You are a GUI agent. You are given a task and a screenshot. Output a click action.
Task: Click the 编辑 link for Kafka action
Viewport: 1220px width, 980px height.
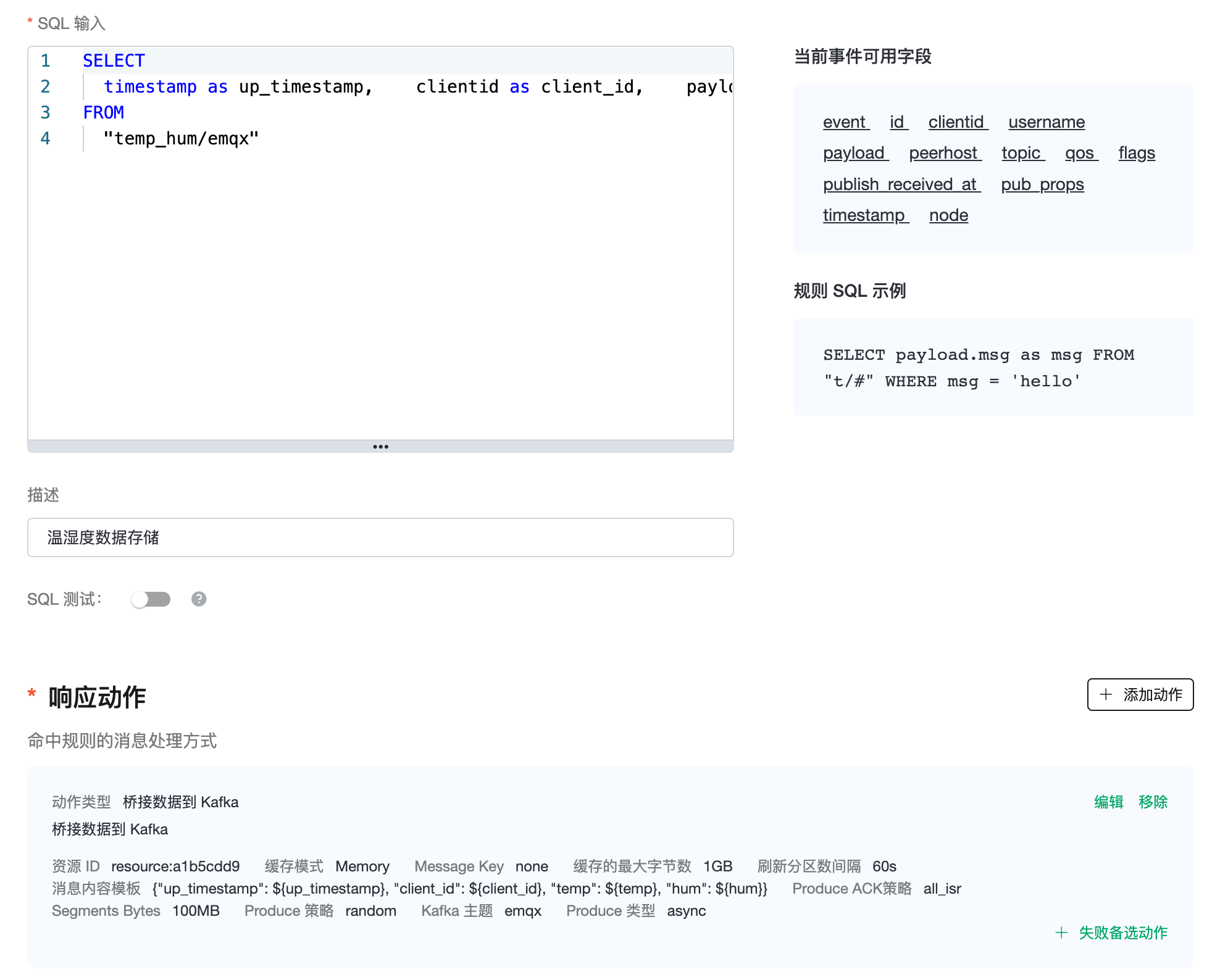(1108, 802)
